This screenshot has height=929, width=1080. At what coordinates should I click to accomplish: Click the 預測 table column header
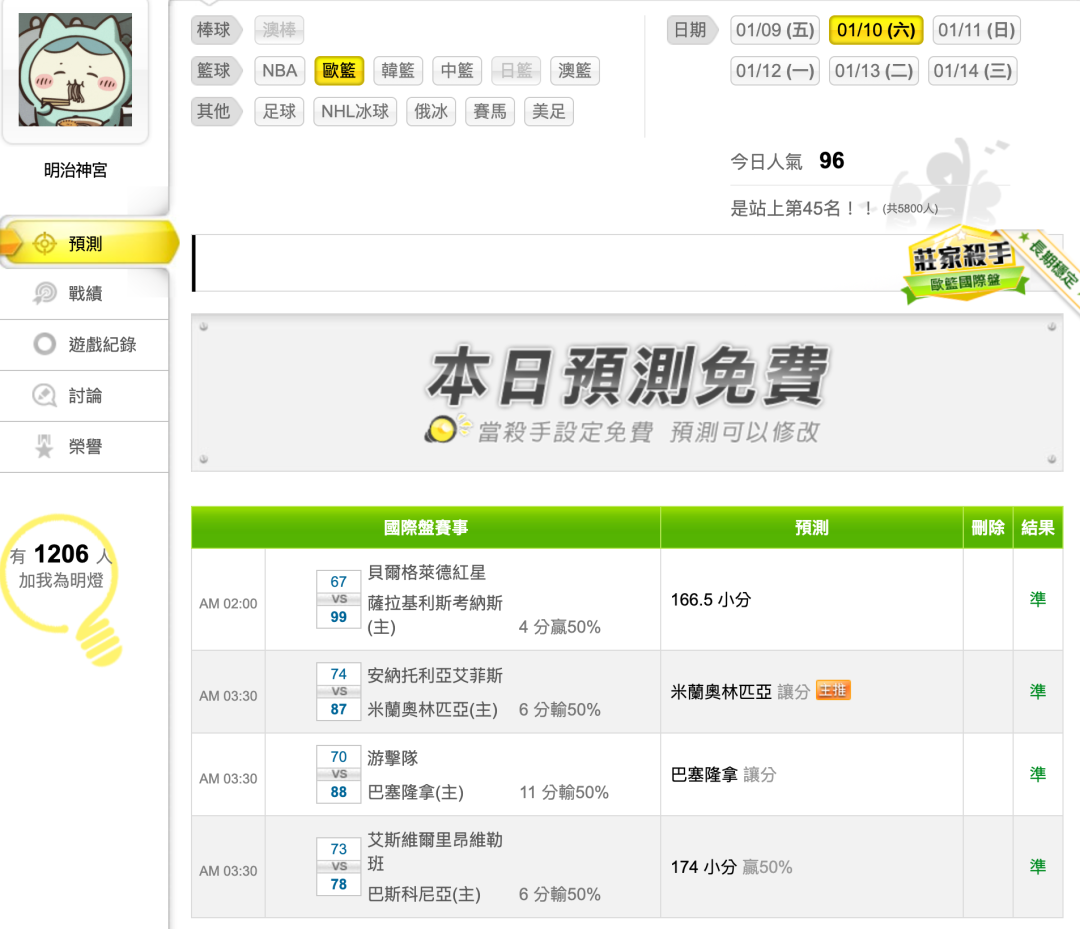811,528
